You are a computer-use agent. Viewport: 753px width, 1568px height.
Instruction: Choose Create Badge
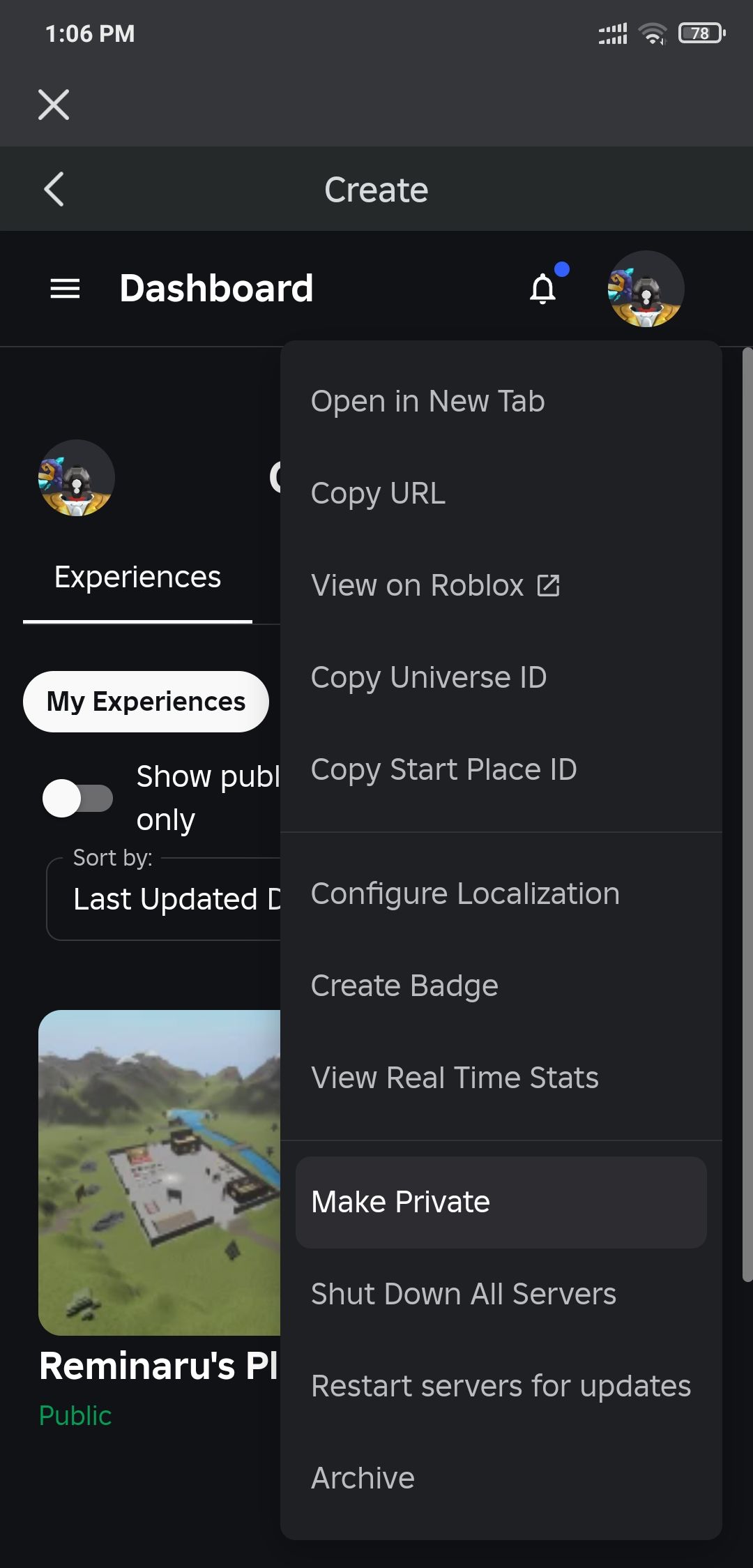(x=501, y=986)
